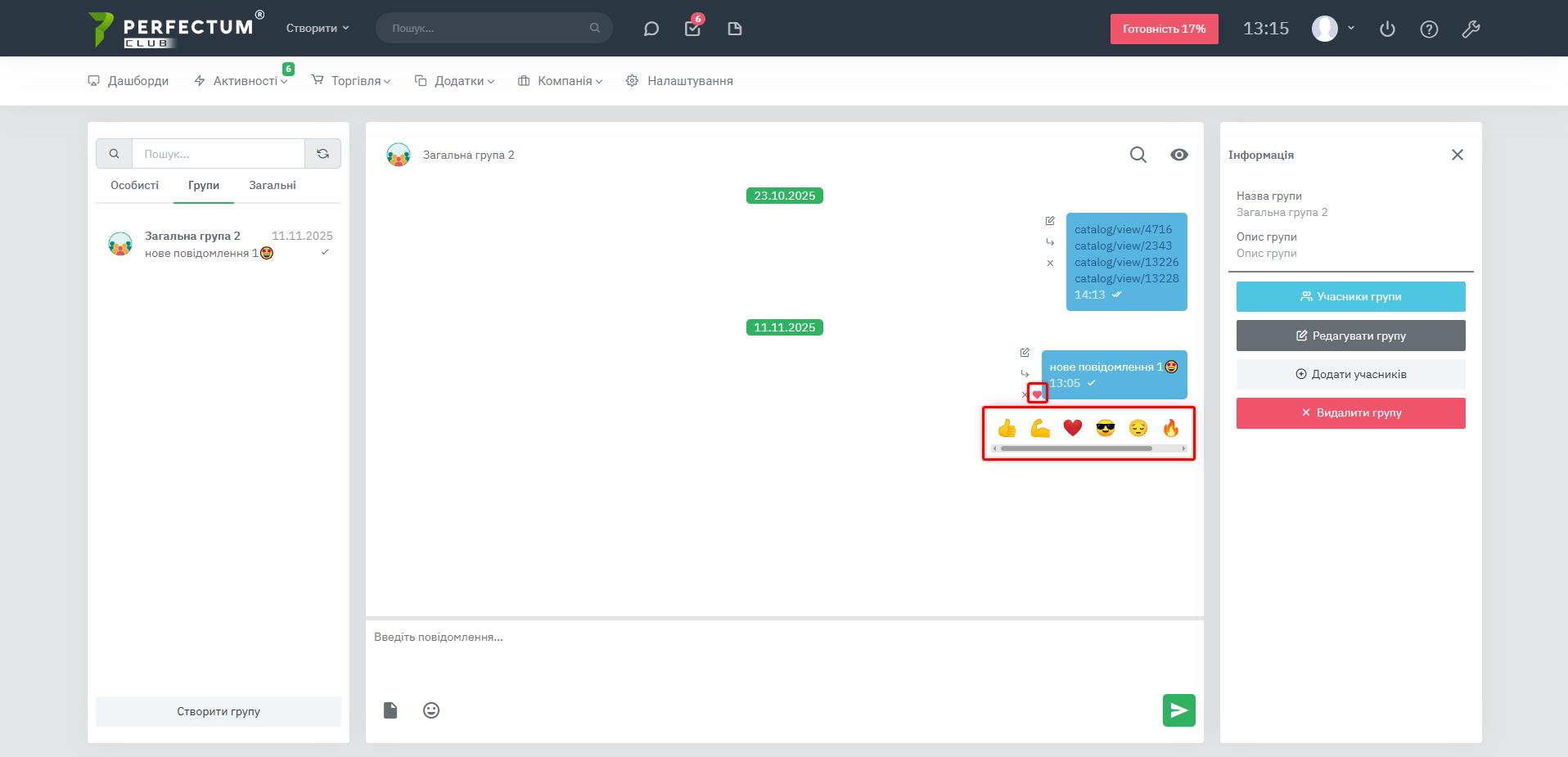This screenshot has height=757, width=1568.
Task: Click the Видалити групу button
Action: (1350, 413)
